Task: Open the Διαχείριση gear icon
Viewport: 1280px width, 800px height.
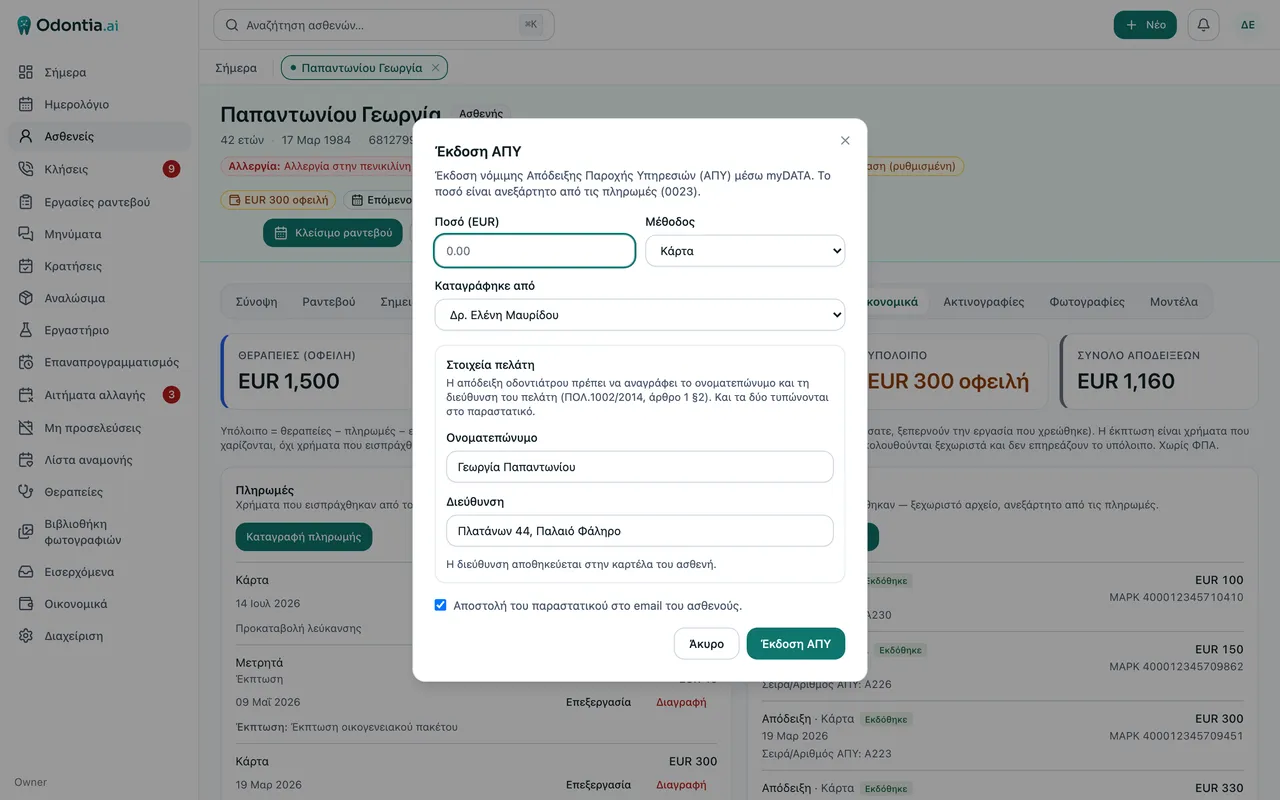Action: point(26,636)
